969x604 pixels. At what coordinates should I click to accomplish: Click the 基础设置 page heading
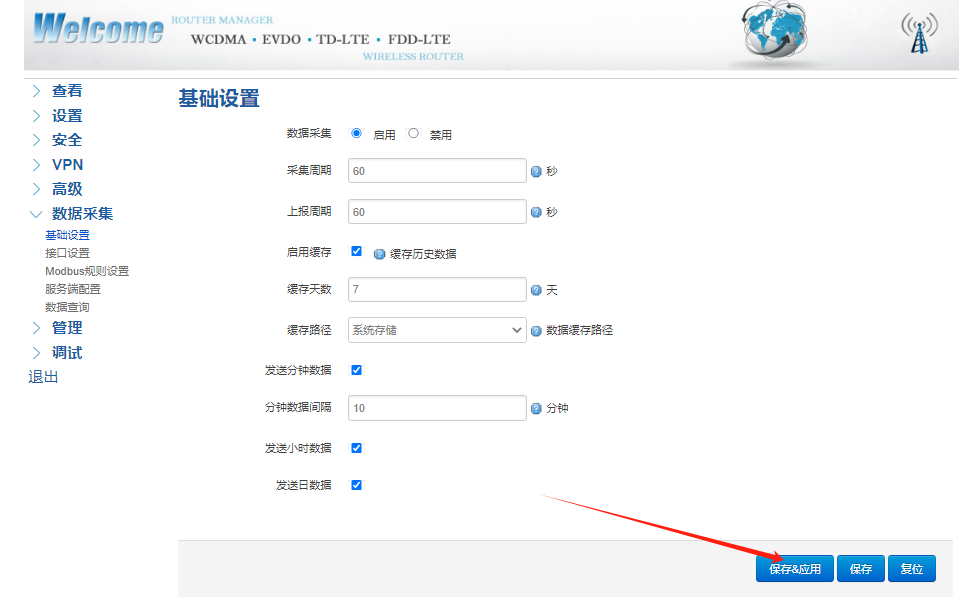pyautogui.click(x=219, y=98)
